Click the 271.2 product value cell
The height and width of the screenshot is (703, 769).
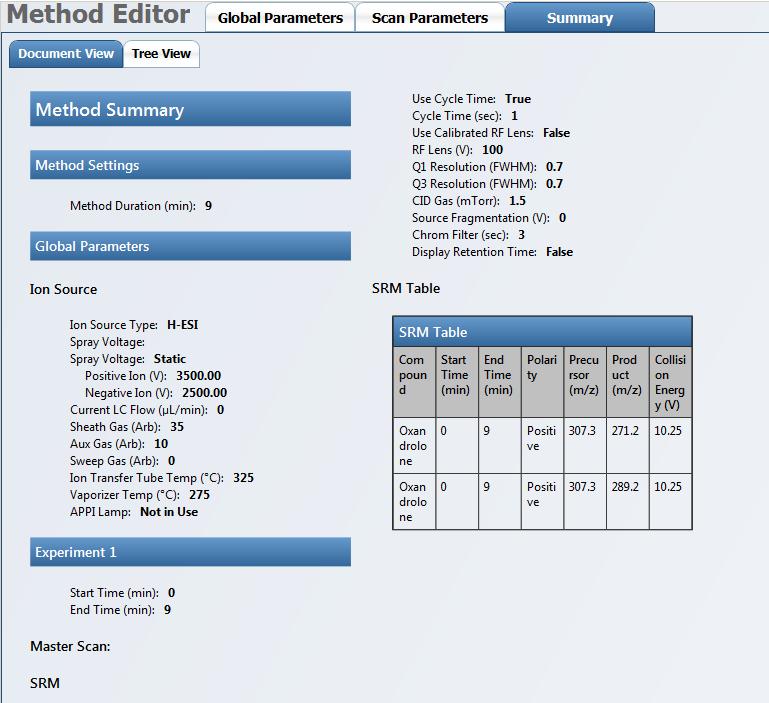click(626, 430)
